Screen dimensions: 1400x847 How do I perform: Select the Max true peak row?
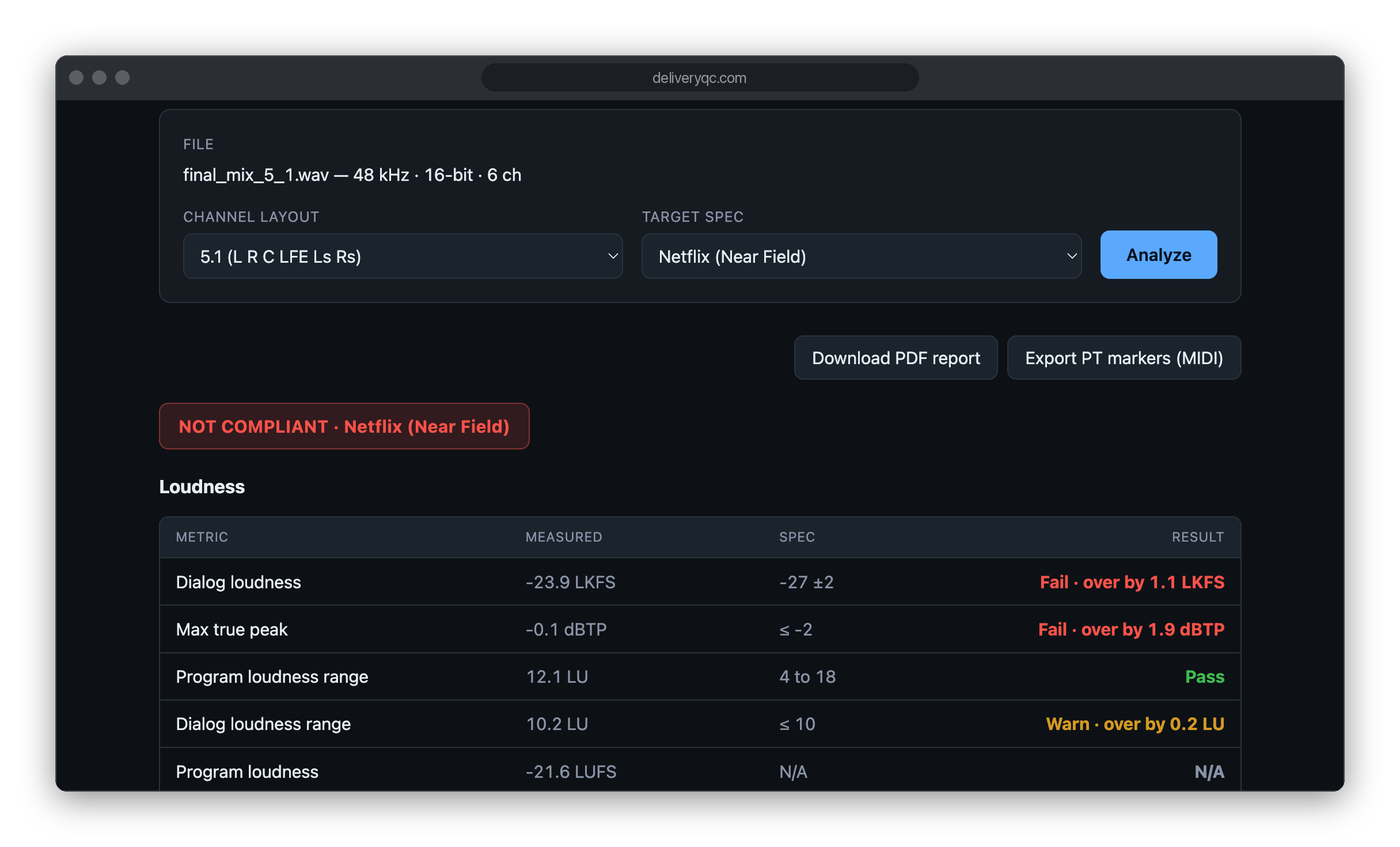click(x=700, y=629)
